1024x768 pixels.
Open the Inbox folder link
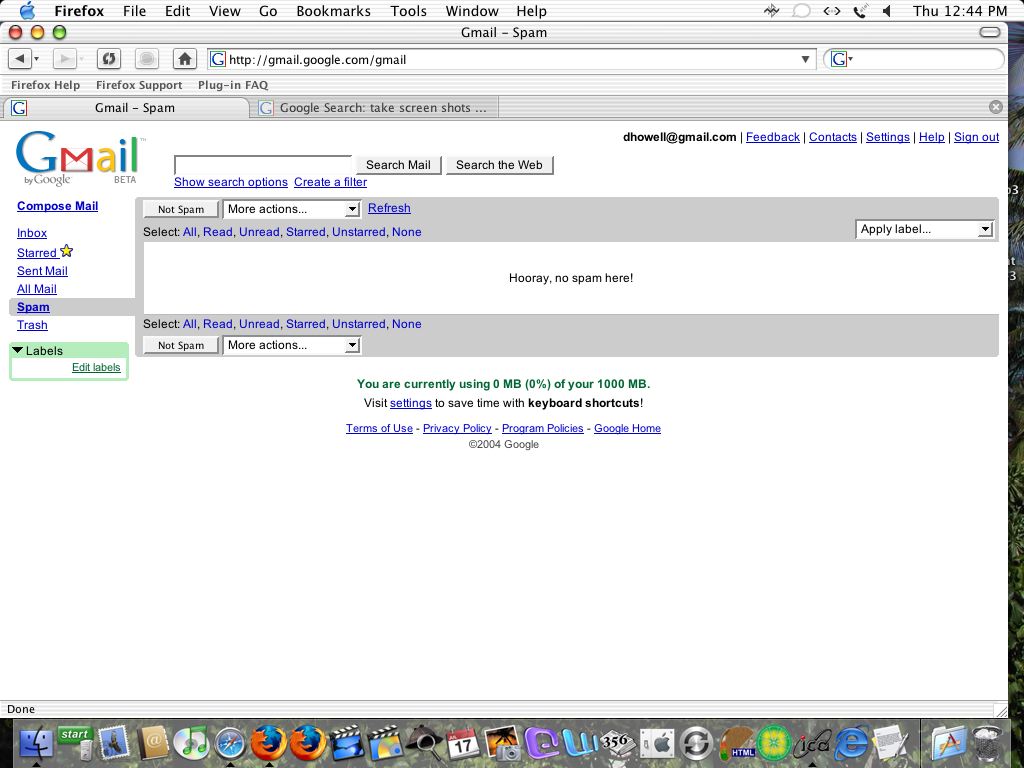click(x=32, y=233)
